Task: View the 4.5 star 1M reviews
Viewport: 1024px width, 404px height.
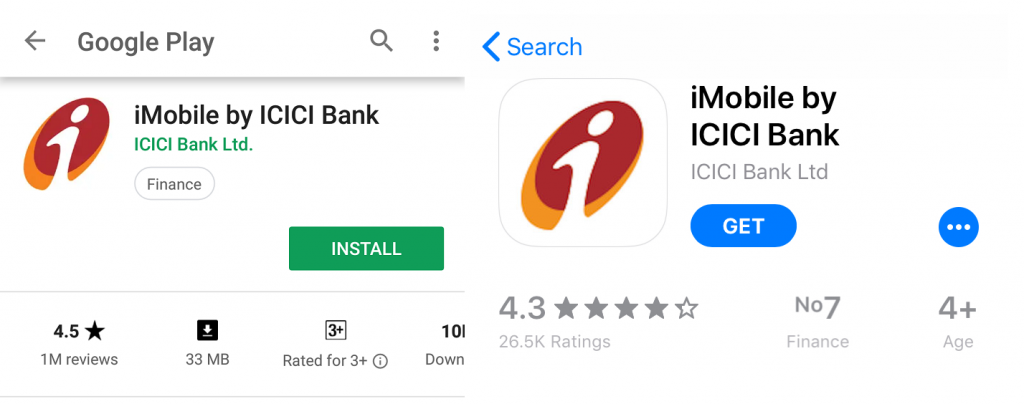Action: [x=79, y=344]
